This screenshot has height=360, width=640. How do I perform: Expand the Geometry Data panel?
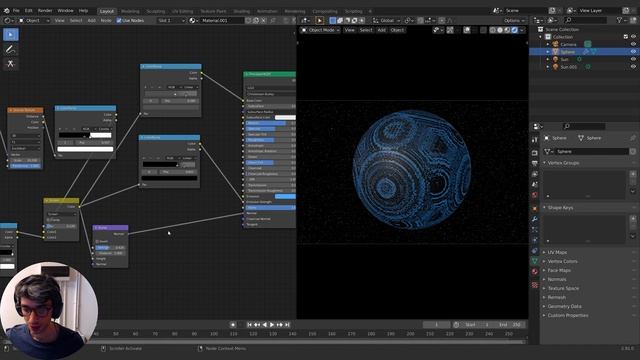click(x=564, y=306)
